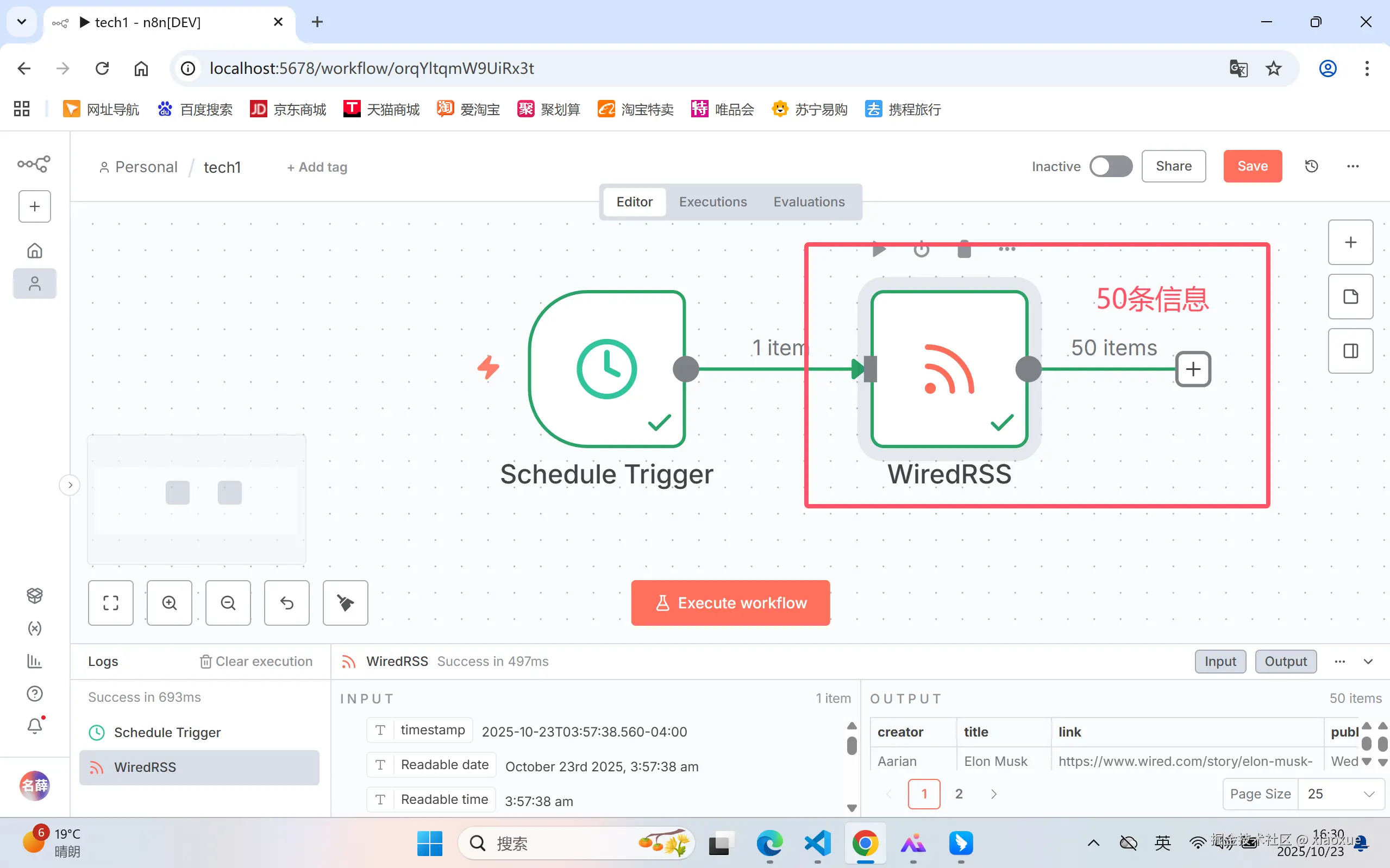Click the tidy up workflow broom icon
Image resolution: width=1390 pixels, height=868 pixels.
(345, 603)
